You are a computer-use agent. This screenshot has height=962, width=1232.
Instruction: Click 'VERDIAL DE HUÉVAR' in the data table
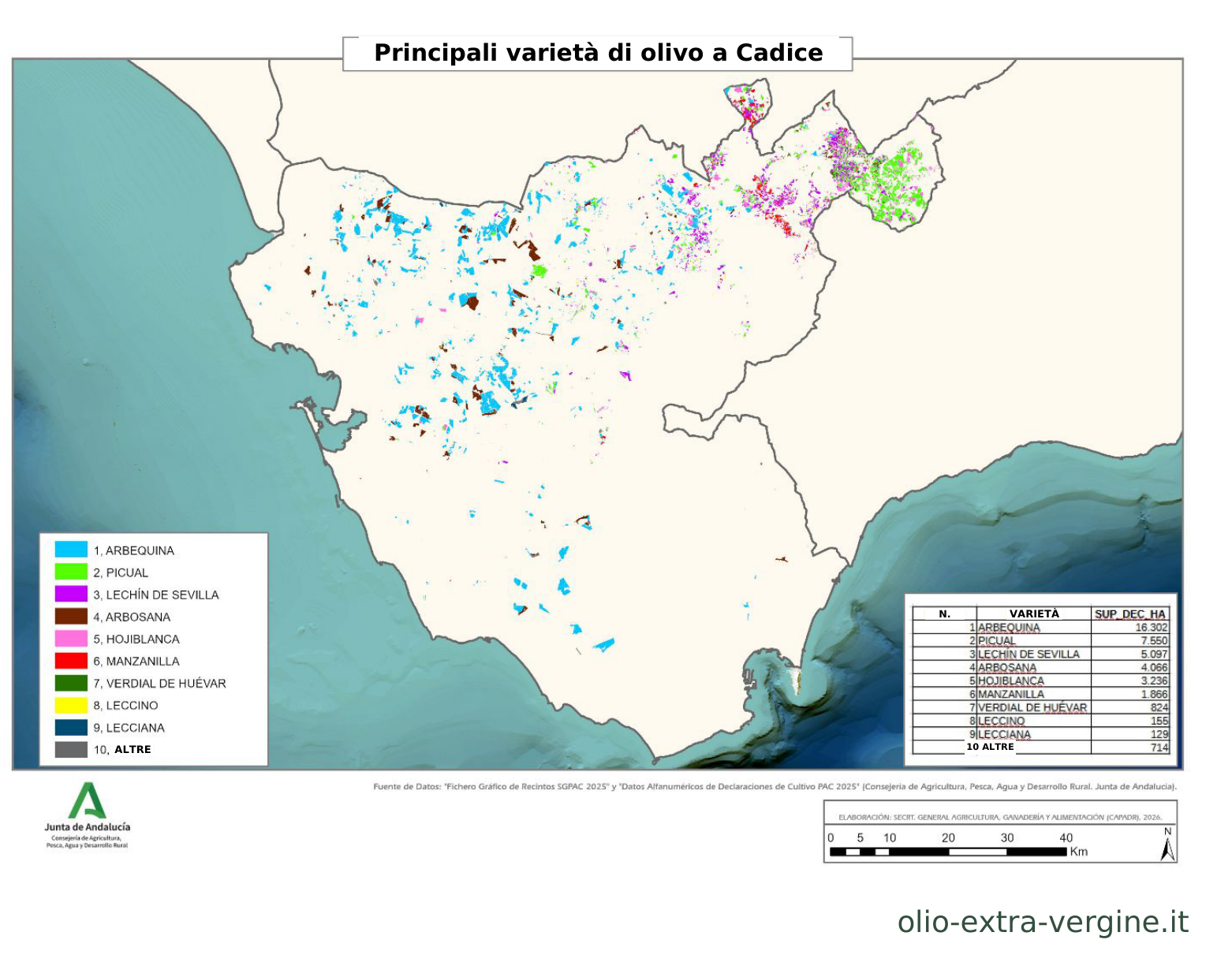pyautogui.click(x=1032, y=708)
